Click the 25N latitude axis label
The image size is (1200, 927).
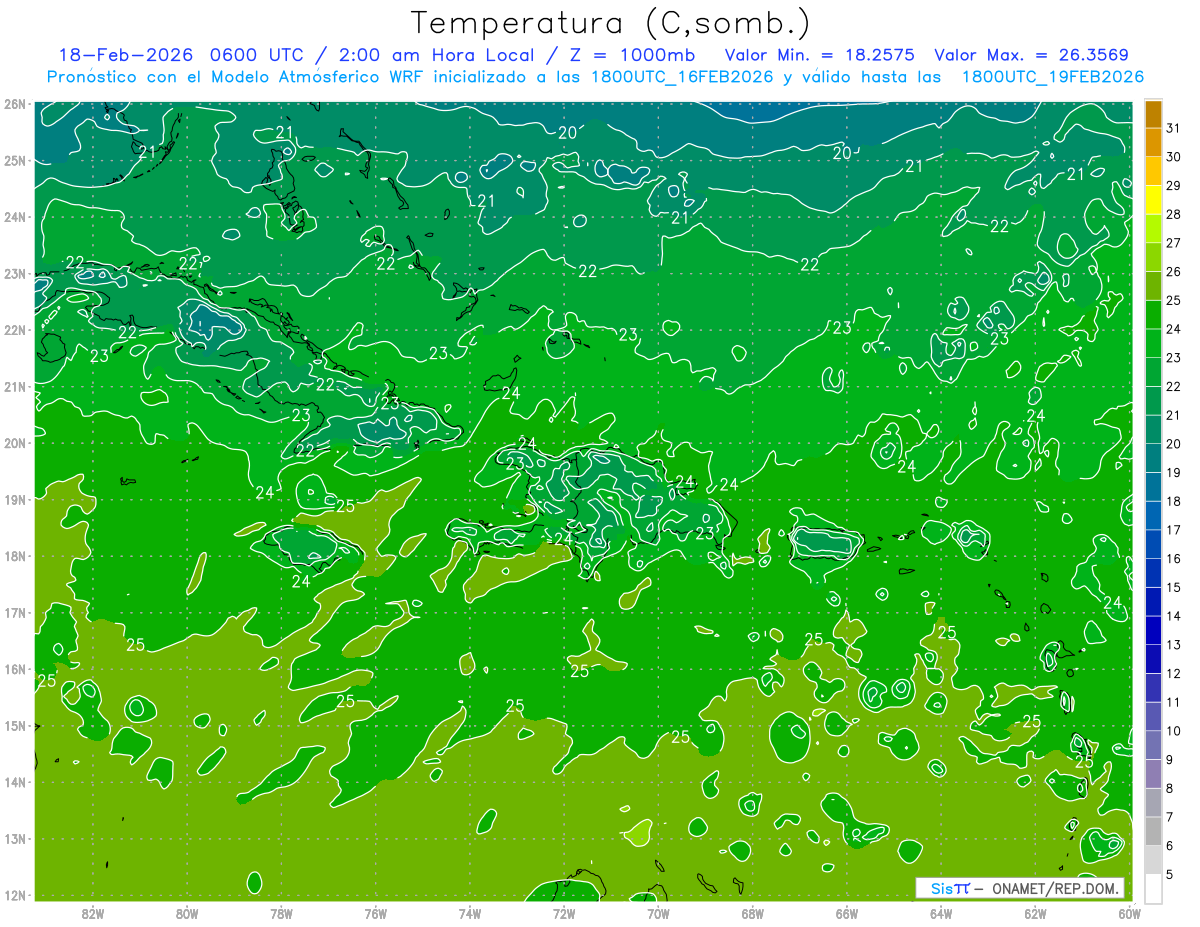[14, 160]
